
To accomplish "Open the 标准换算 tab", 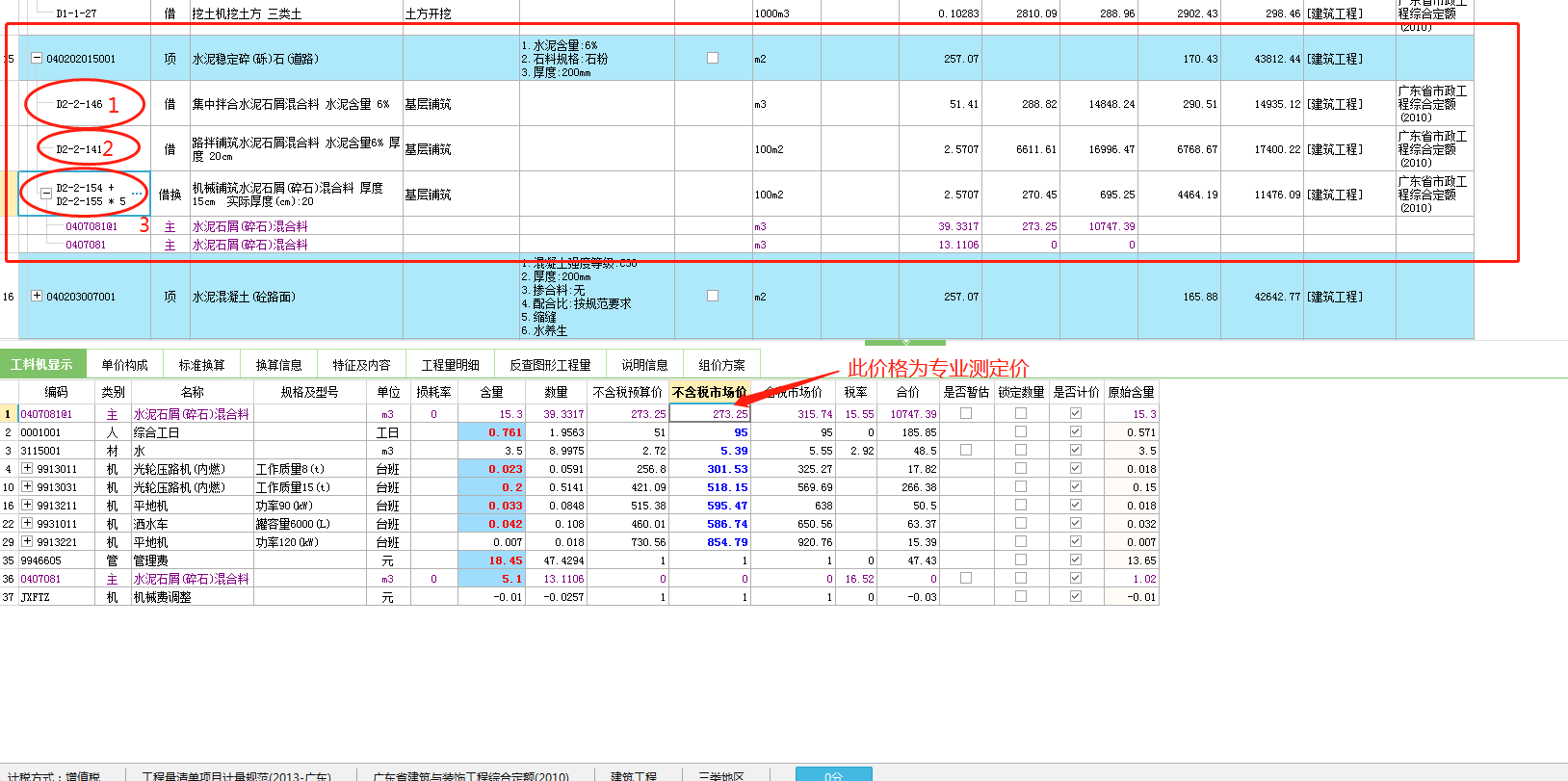I will (x=201, y=364).
